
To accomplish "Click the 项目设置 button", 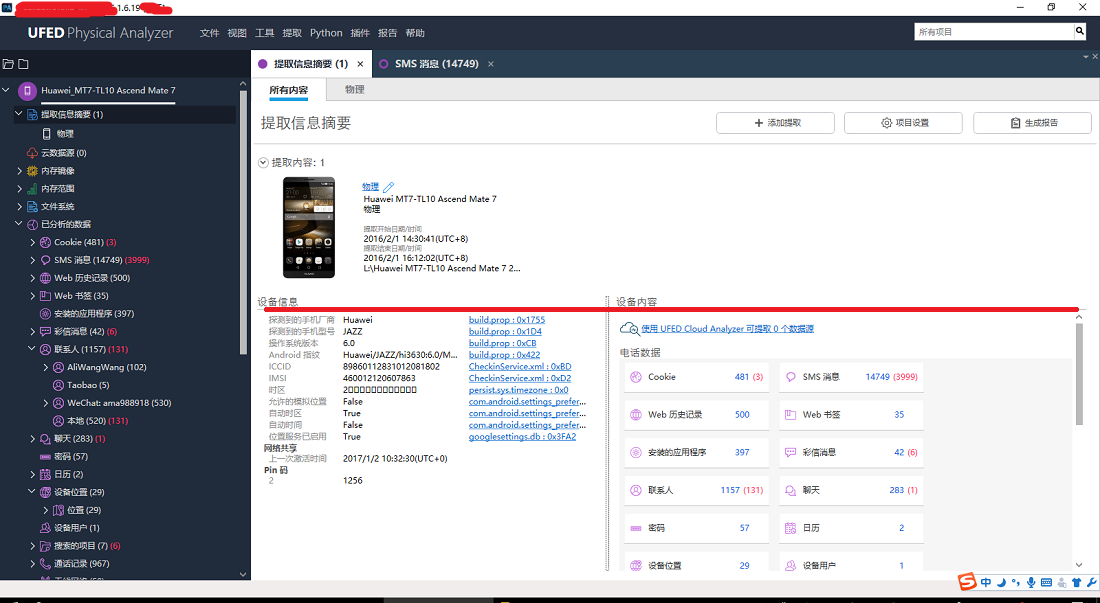I will coord(904,123).
